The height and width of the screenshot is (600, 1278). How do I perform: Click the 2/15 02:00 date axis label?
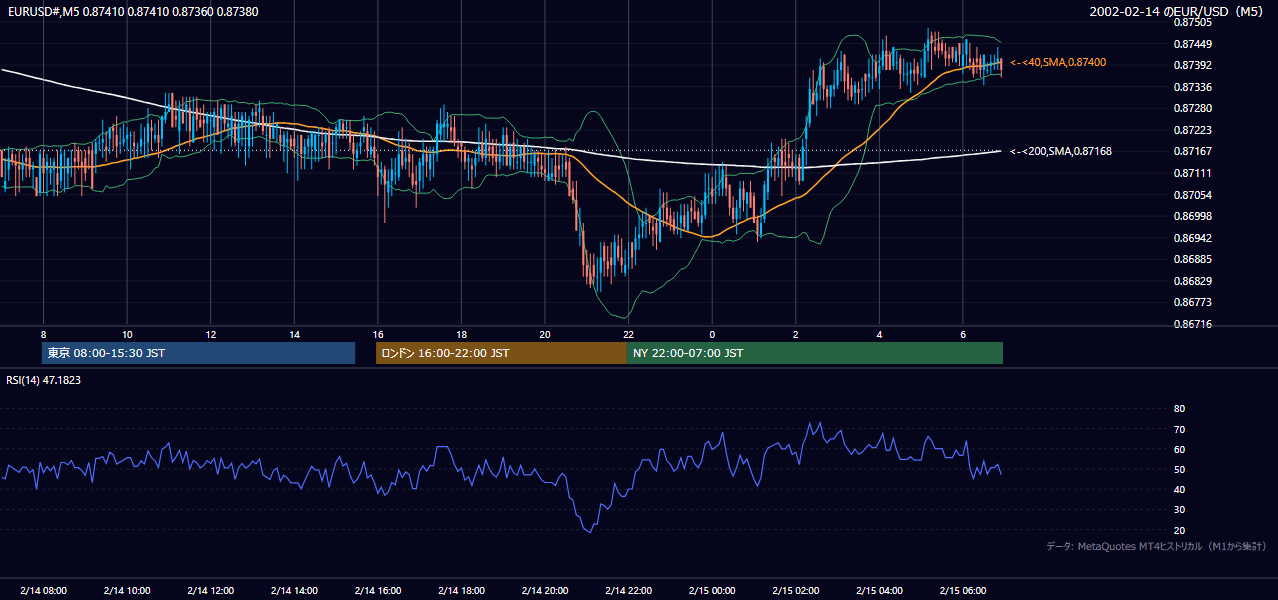click(x=796, y=590)
